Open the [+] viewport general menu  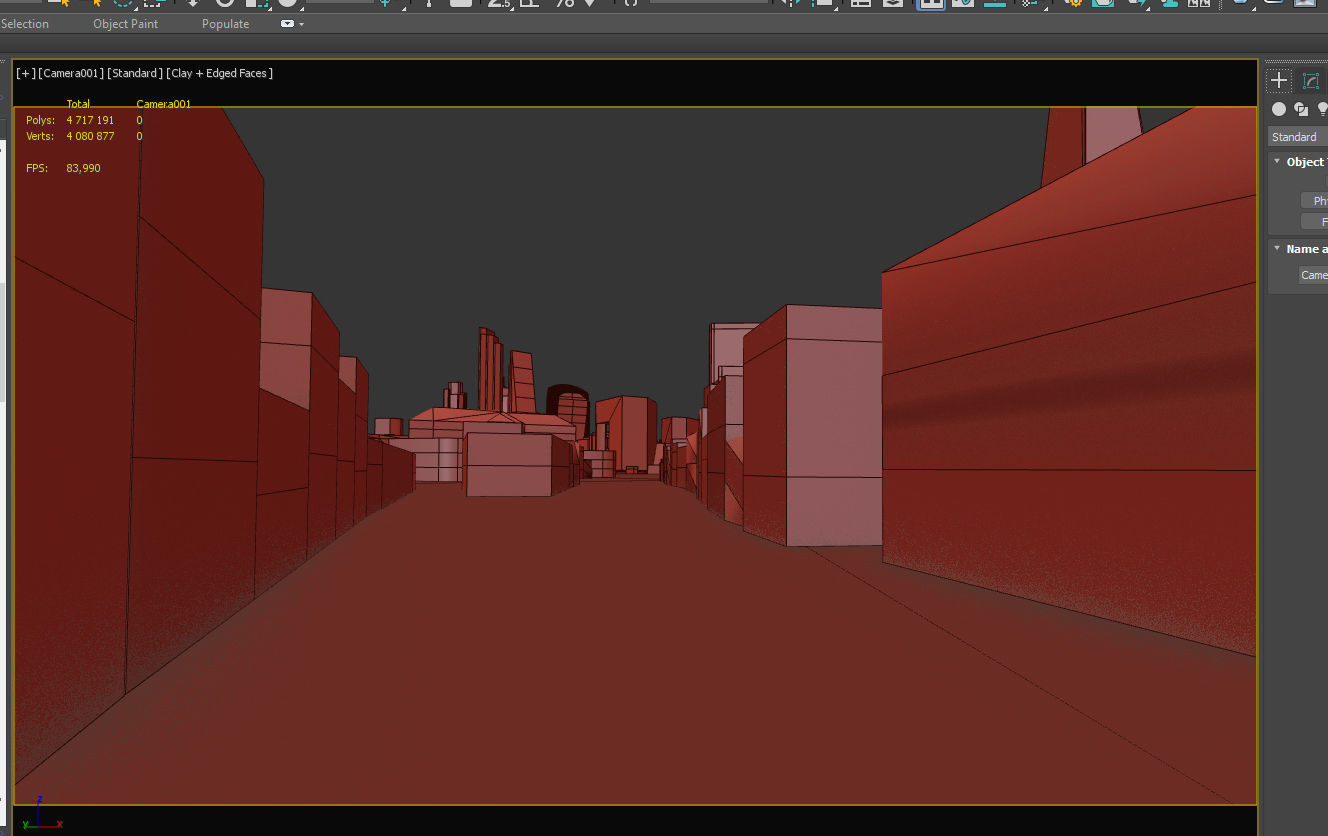25,73
